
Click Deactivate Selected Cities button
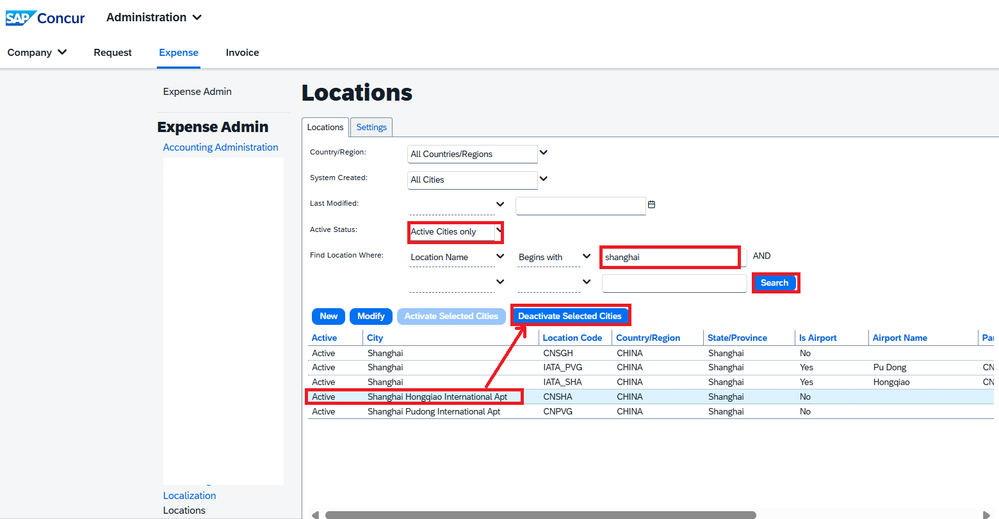[x=570, y=316]
